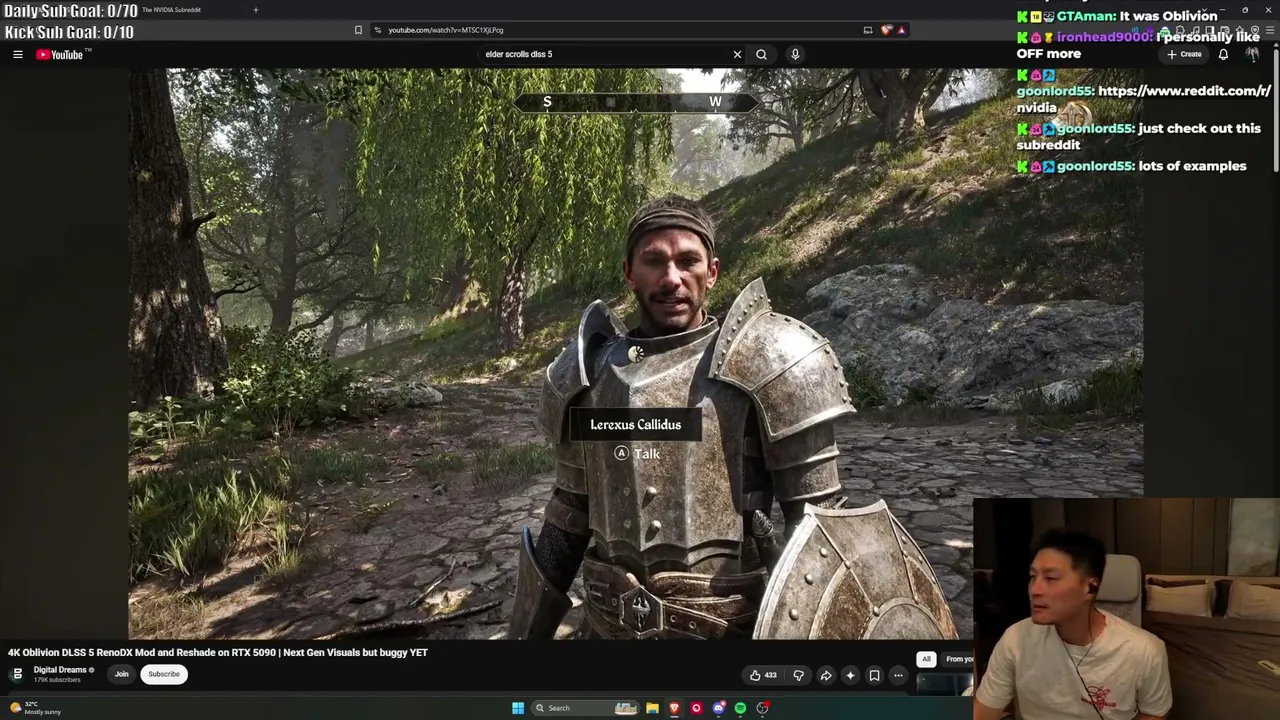Click the youtube.com address bar URL

coord(446,30)
